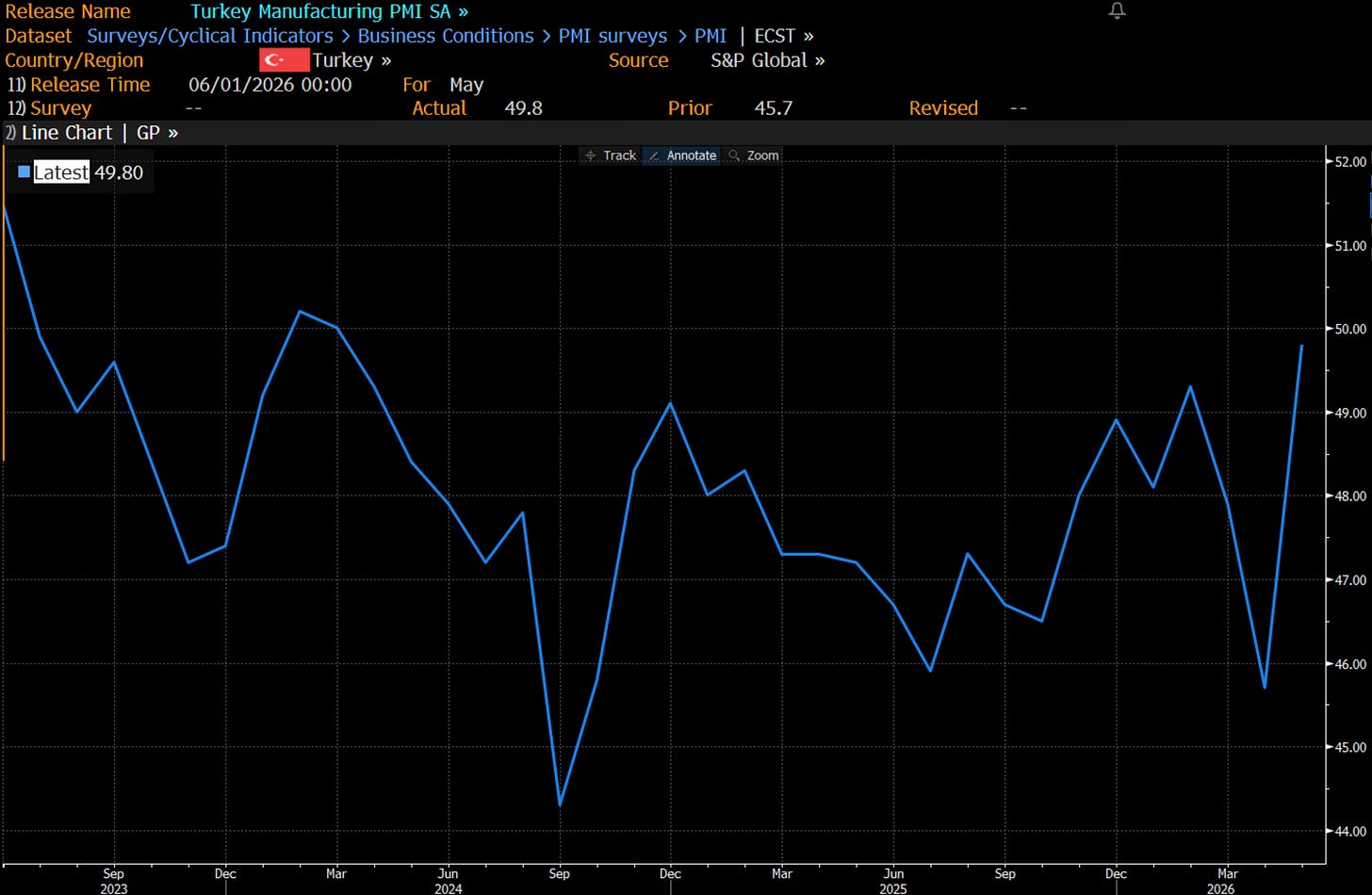1372x895 pixels.
Task: Click the Source label
Action: coord(638,60)
